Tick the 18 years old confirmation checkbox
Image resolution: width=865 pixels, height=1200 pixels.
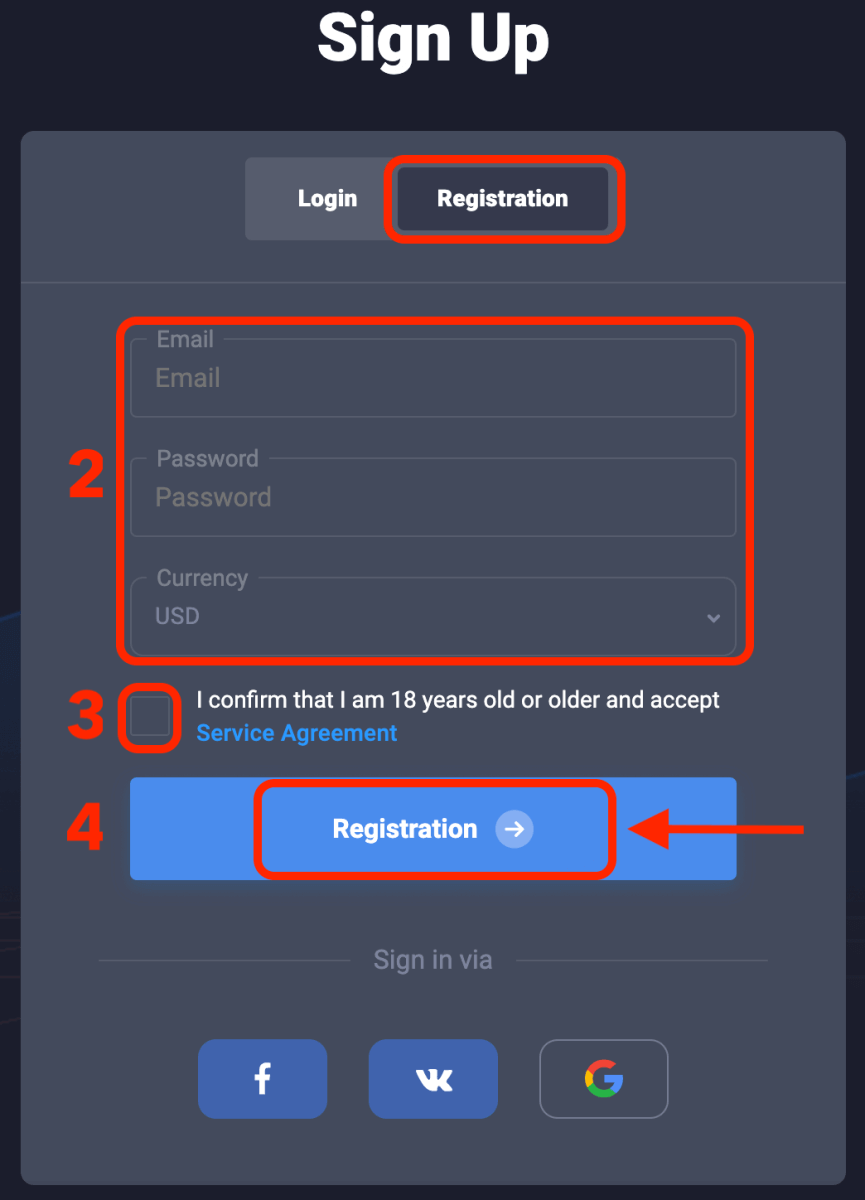click(x=150, y=716)
